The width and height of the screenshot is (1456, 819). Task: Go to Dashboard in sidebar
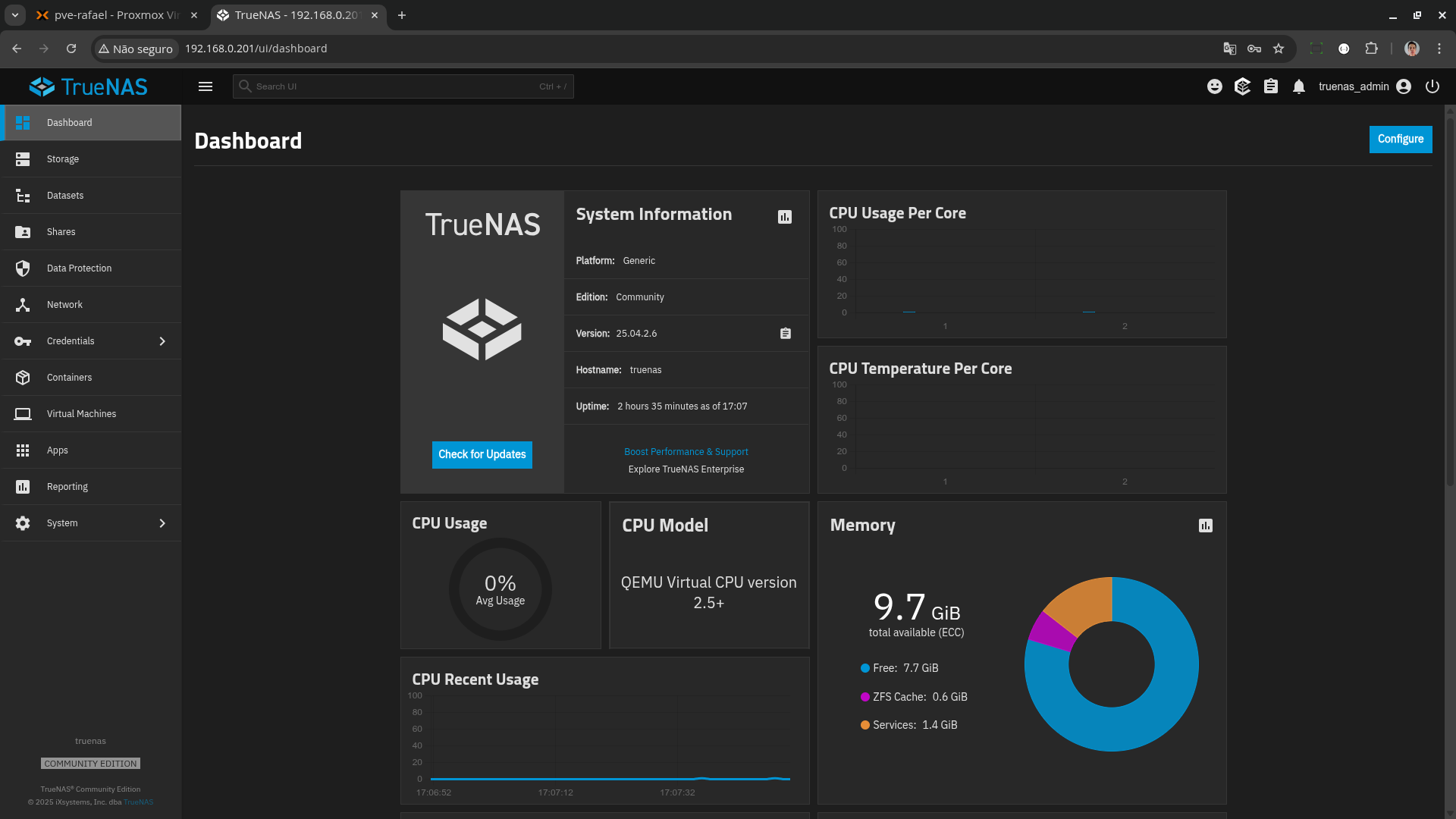click(92, 123)
